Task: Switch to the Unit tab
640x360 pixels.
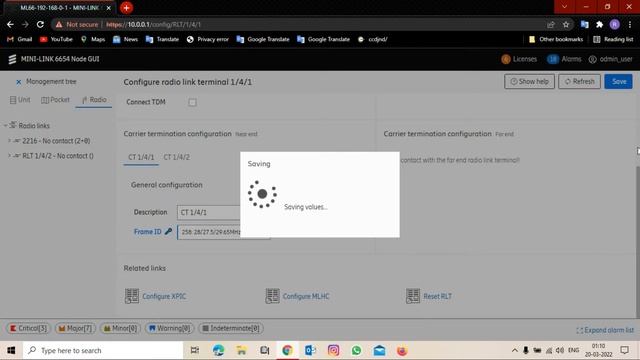Action: point(20,100)
